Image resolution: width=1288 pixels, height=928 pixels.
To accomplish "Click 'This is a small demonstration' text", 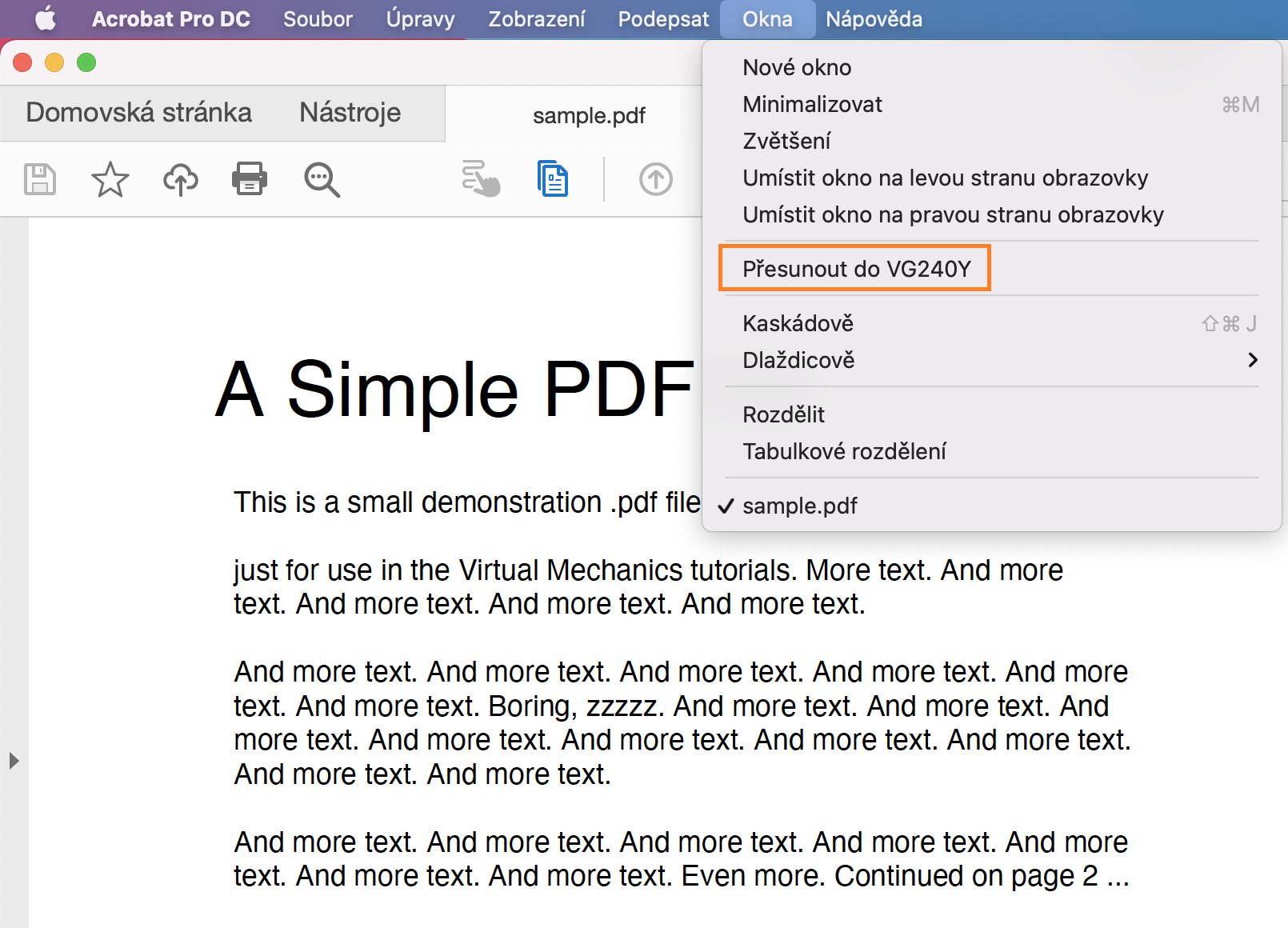I will 418,502.
